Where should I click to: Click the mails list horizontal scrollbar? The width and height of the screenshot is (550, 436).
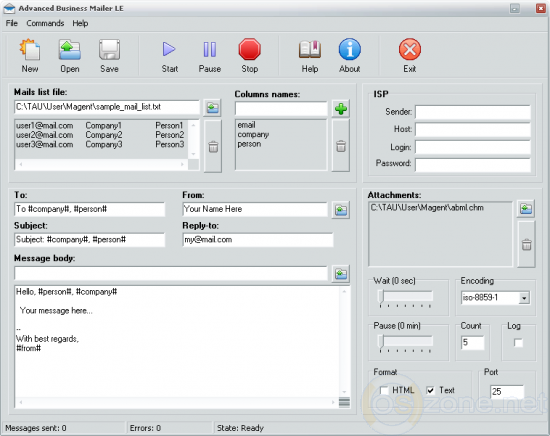point(102,164)
